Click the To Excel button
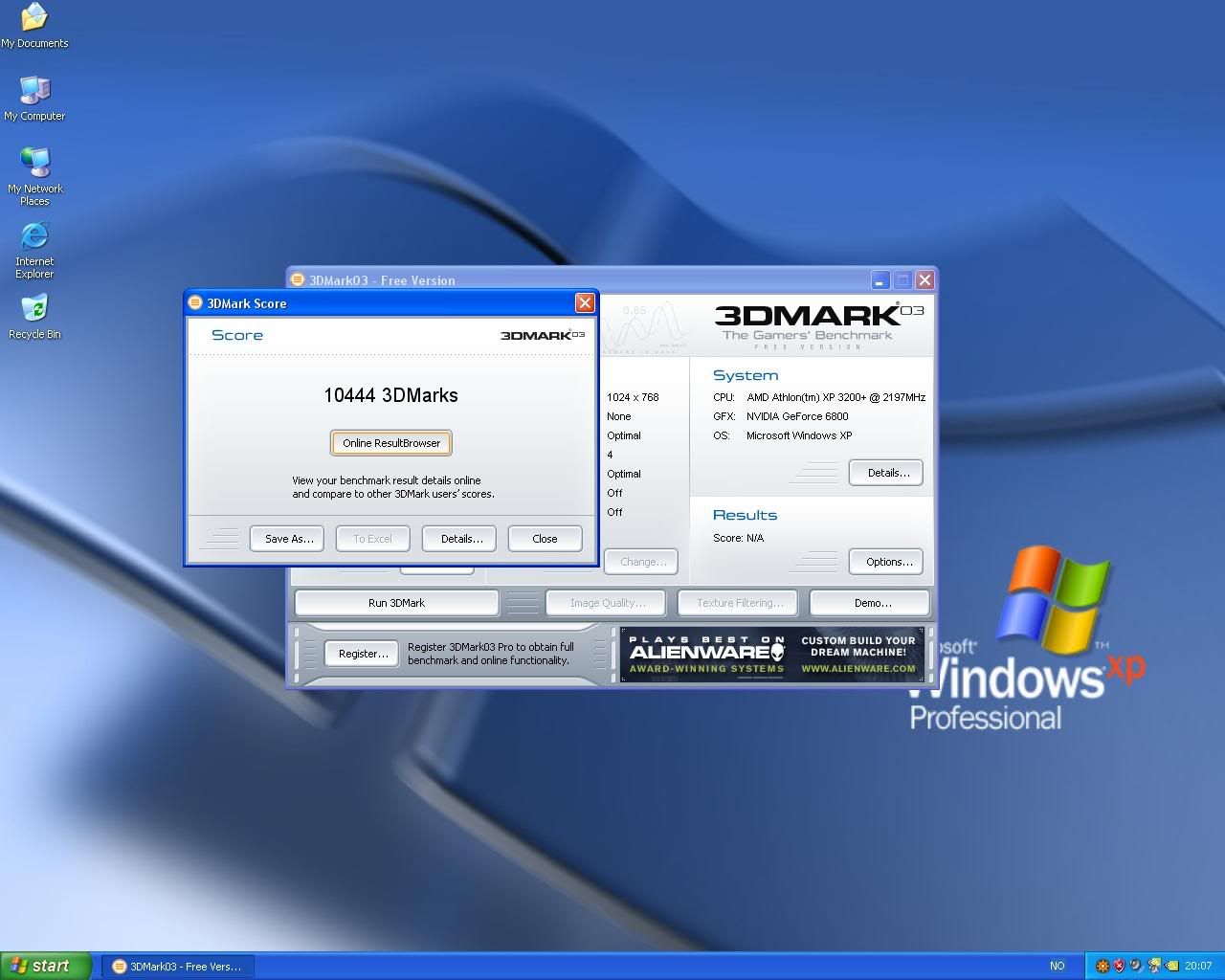The width and height of the screenshot is (1225, 980). tap(372, 539)
